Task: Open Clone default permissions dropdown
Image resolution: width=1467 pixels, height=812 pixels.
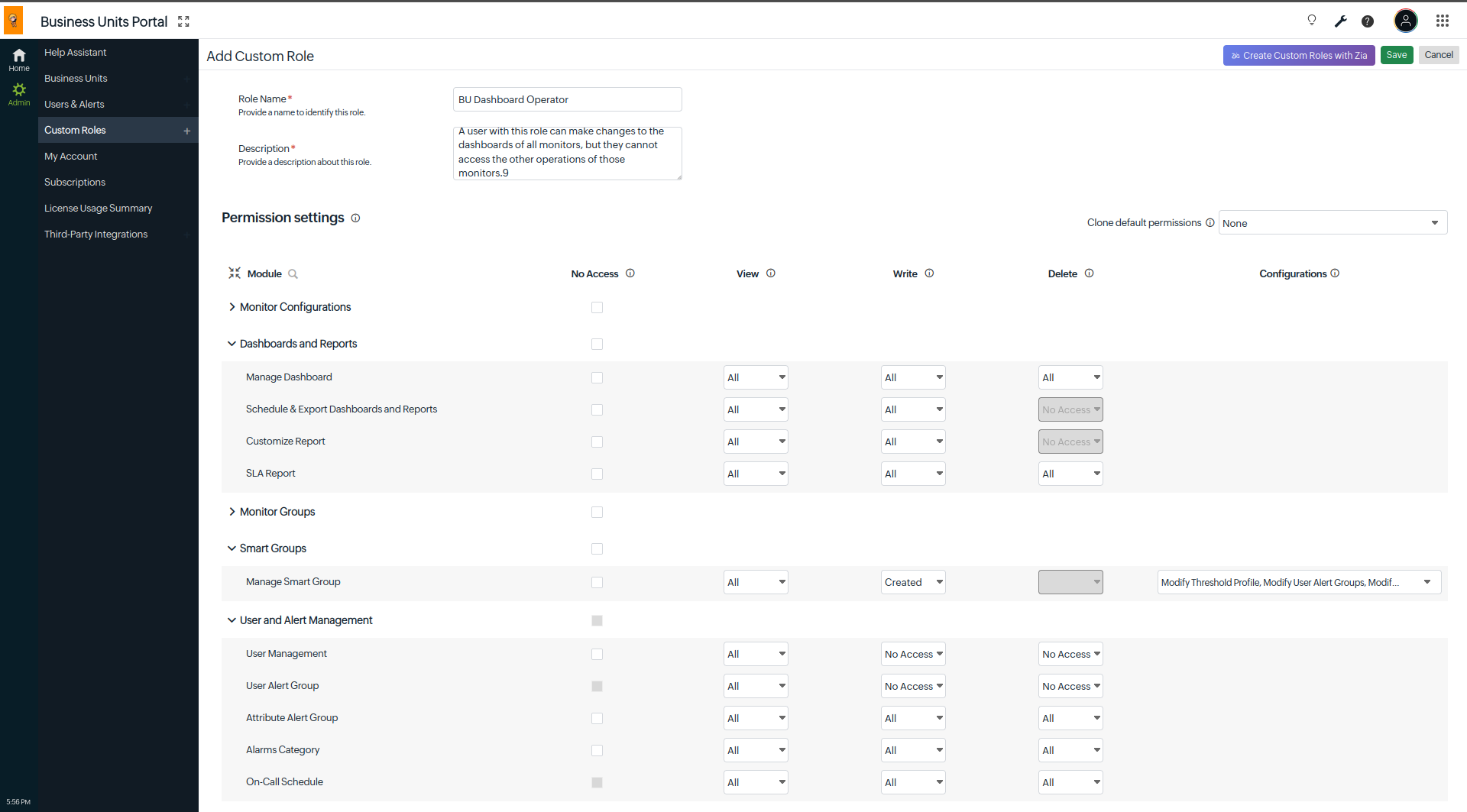Action: pyautogui.click(x=1333, y=223)
